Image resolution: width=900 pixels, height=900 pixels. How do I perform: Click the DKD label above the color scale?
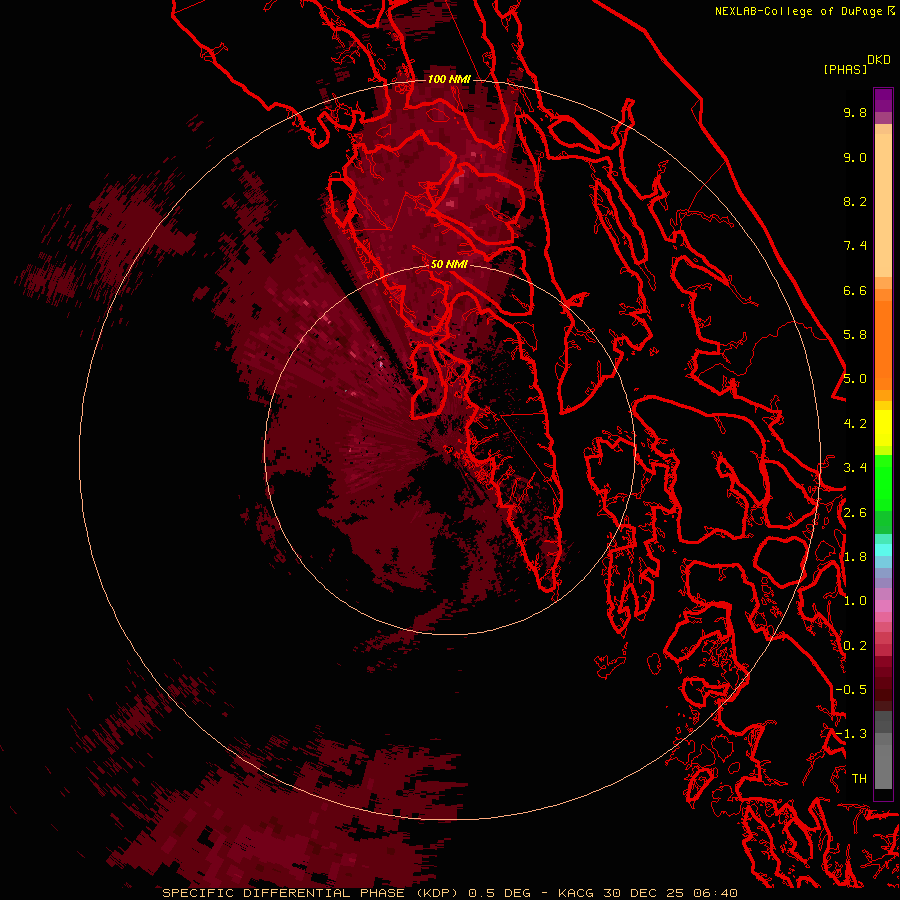[879, 60]
